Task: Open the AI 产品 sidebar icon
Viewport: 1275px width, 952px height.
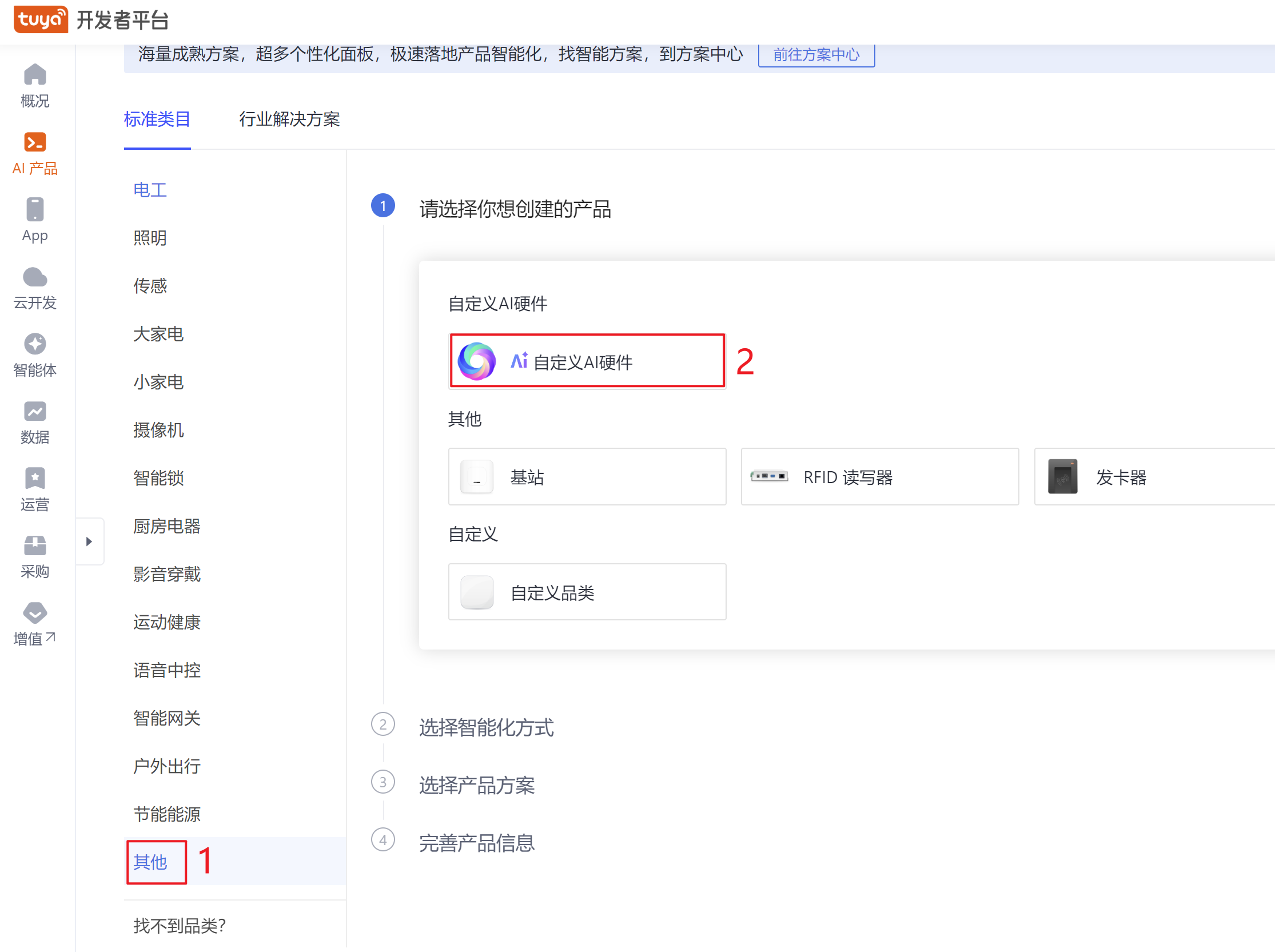Action: pos(34,142)
